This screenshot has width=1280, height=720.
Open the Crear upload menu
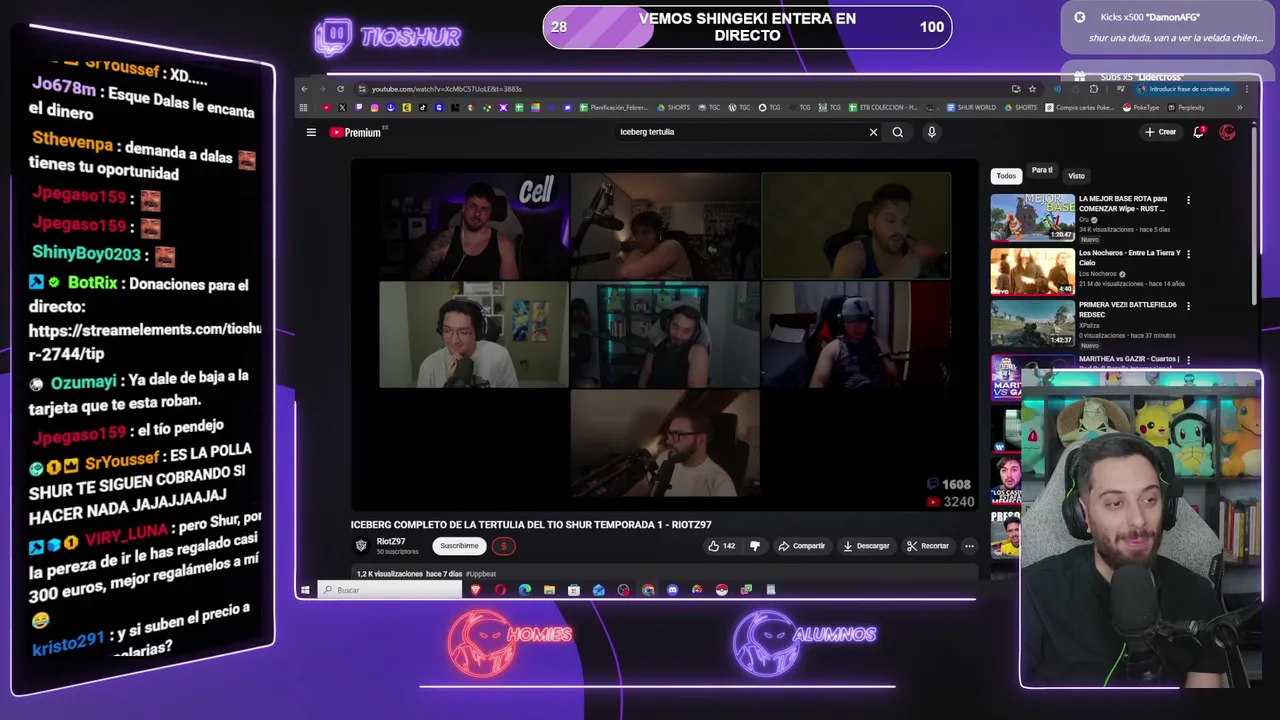tap(1160, 132)
